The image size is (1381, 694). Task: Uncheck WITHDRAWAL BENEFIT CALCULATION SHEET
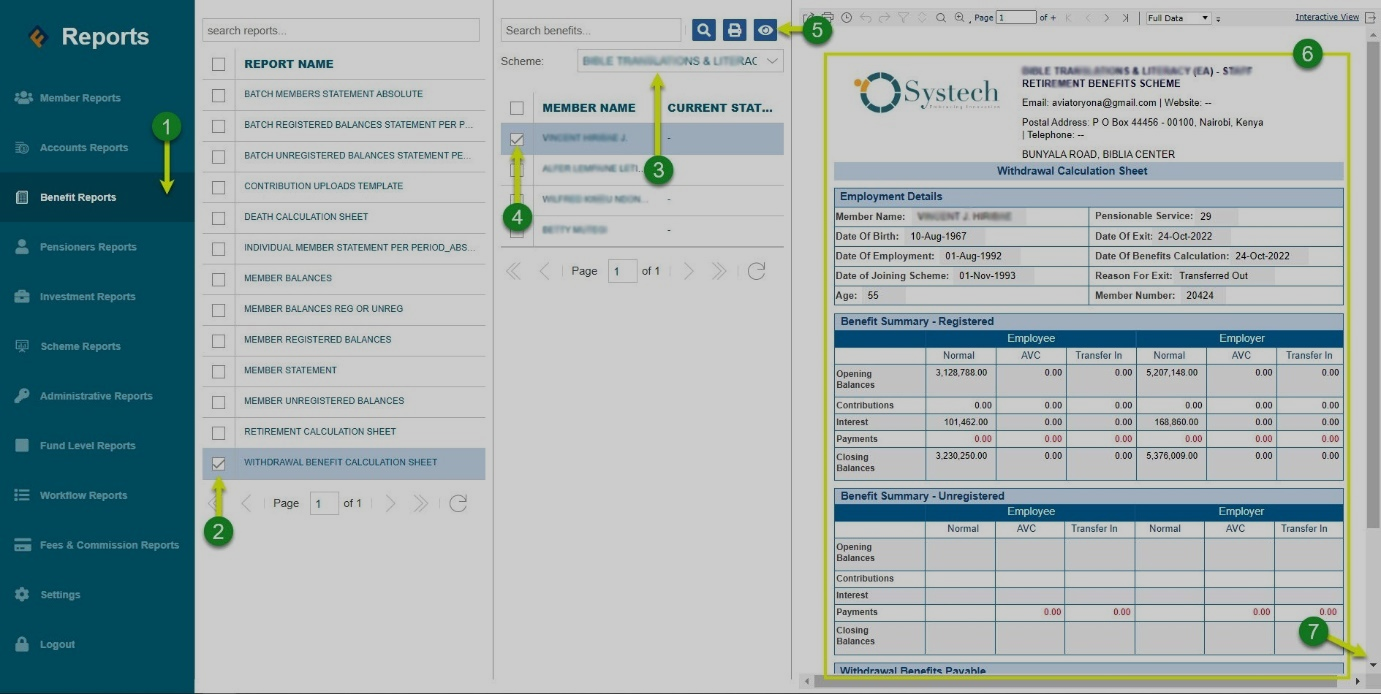click(x=219, y=464)
